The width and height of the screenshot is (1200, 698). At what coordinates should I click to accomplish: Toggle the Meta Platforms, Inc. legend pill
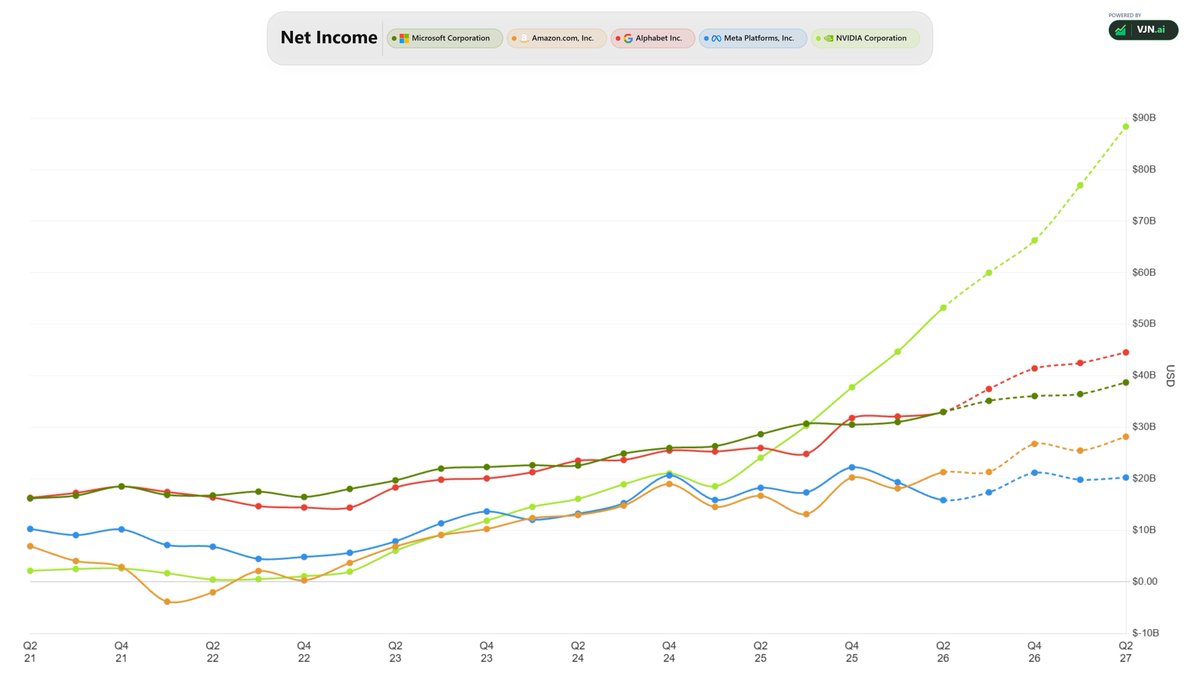pos(753,39)
